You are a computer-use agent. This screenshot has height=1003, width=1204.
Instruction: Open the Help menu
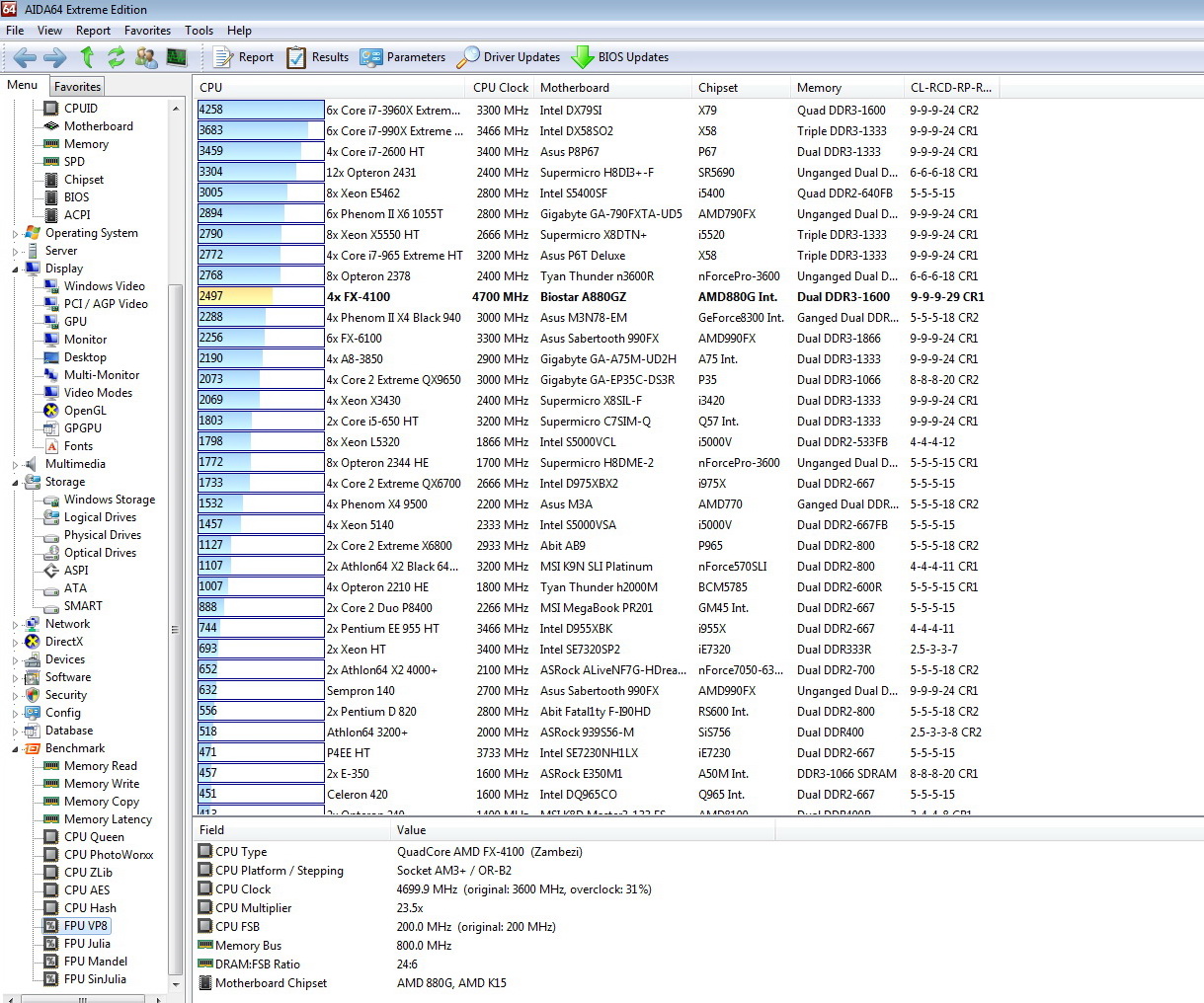(239, 31)
